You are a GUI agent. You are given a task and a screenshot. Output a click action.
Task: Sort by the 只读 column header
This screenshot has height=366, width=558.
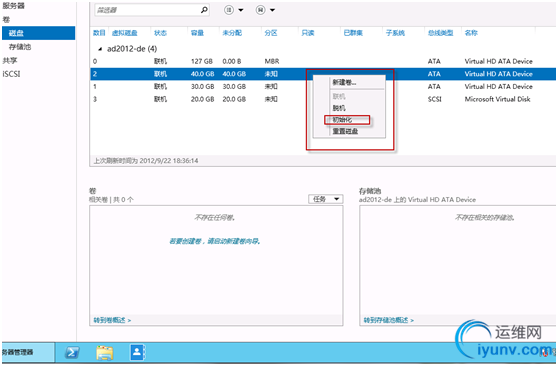(x=308, y=33)
